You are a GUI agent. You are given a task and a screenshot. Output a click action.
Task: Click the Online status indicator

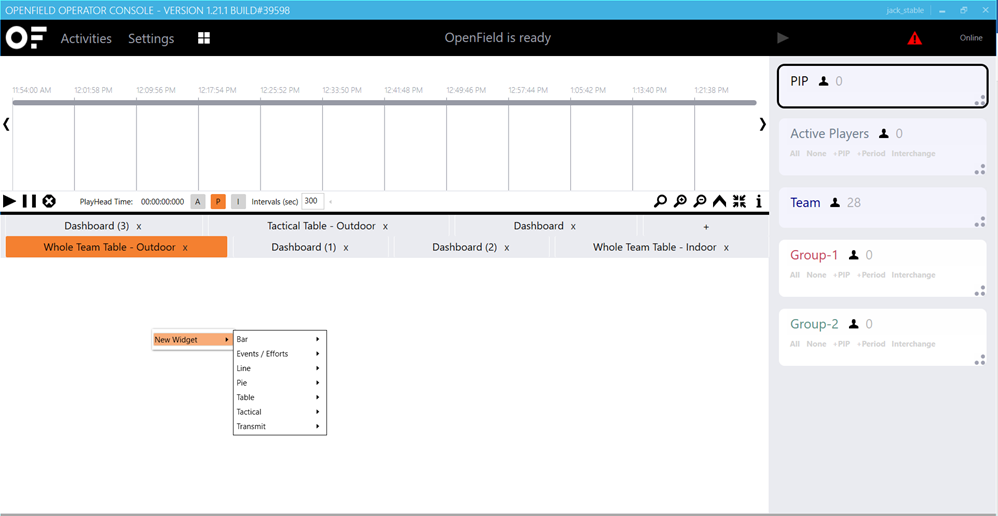click(971, 38)
